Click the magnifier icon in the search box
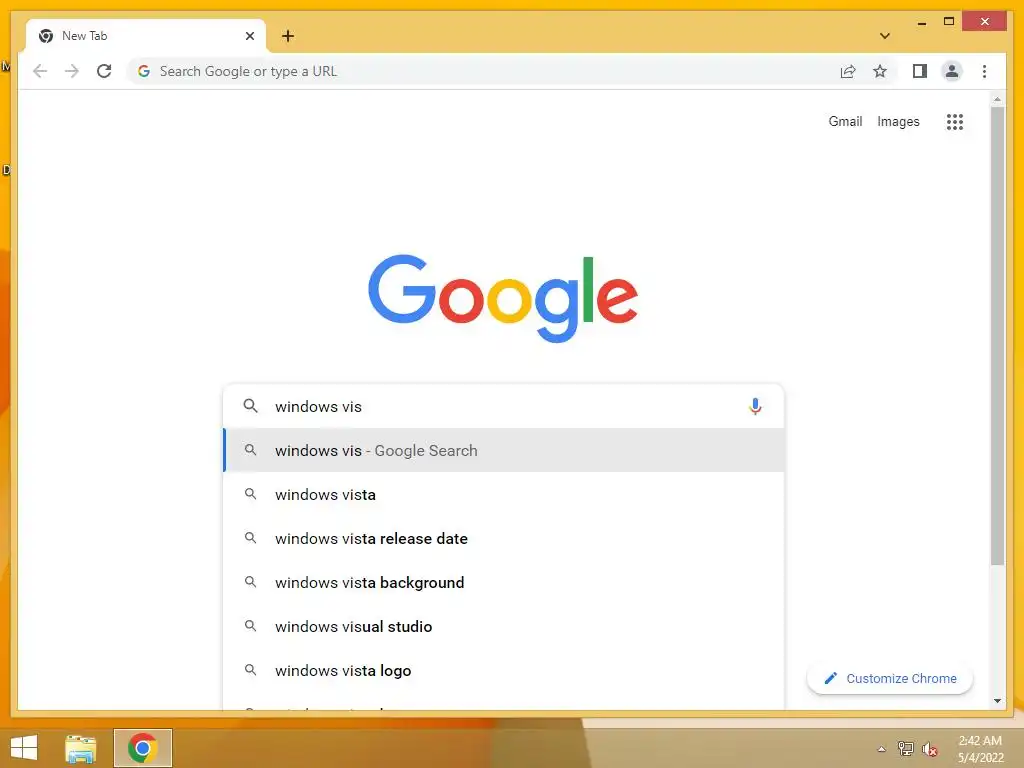The width and height of the screenshot is (1024, 768). coord(250,406)
